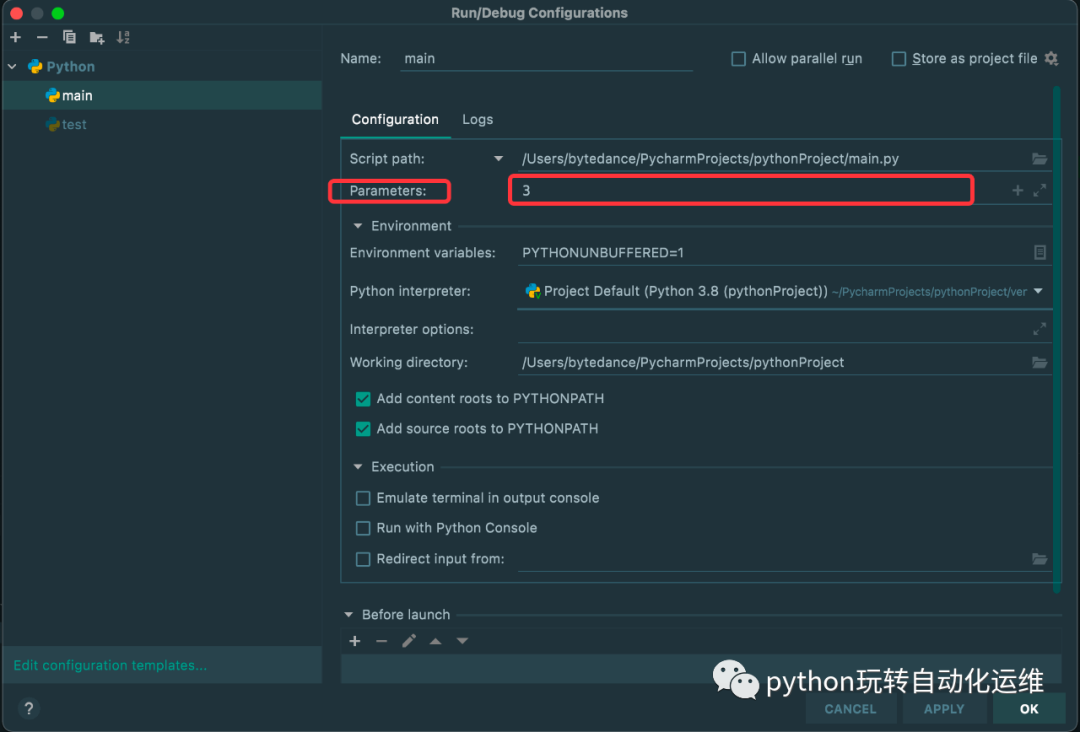The height and width of the screenshot is (732, 1080).
Task: Enable Run with Python Console
Action: [x=363, y=528]
